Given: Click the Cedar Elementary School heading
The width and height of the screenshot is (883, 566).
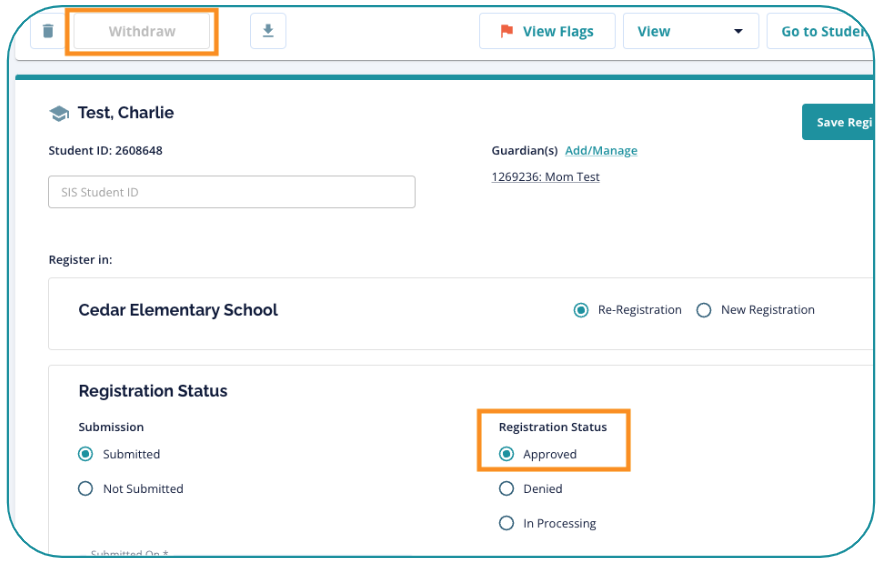Looking at the screenshot, I should [x=178, y=310].
